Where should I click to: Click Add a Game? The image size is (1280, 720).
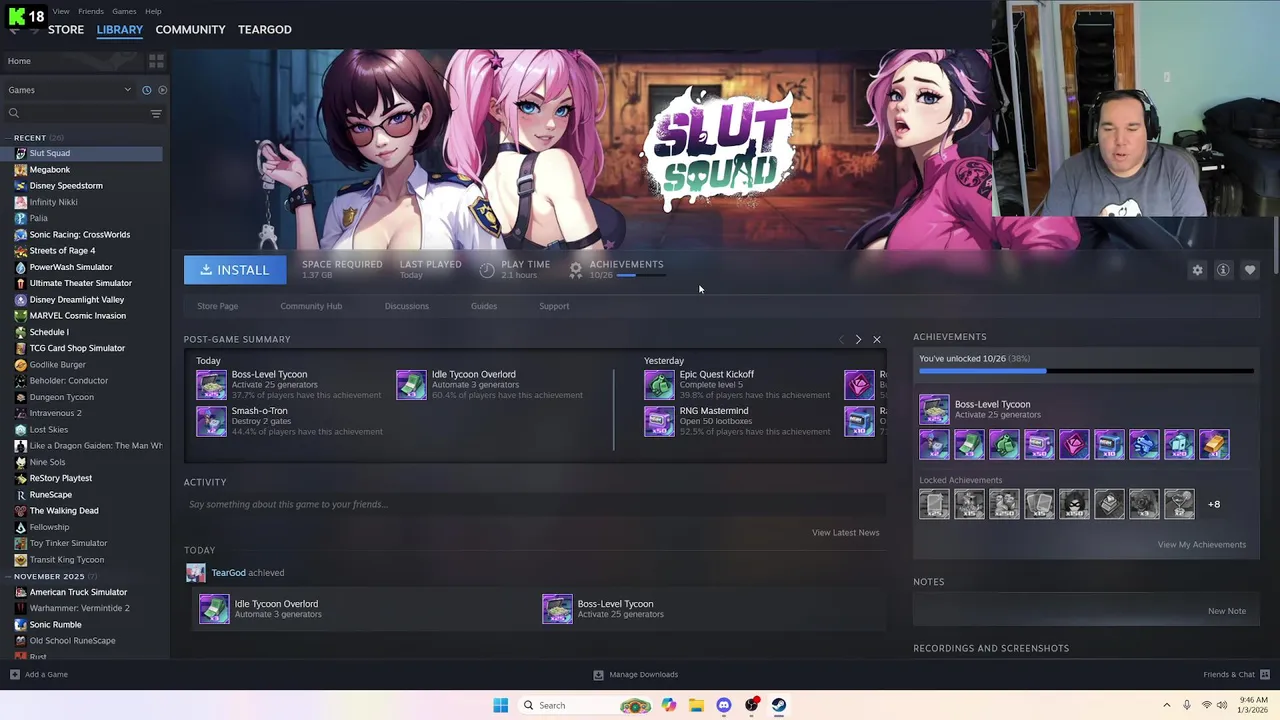tap(39, 674)
